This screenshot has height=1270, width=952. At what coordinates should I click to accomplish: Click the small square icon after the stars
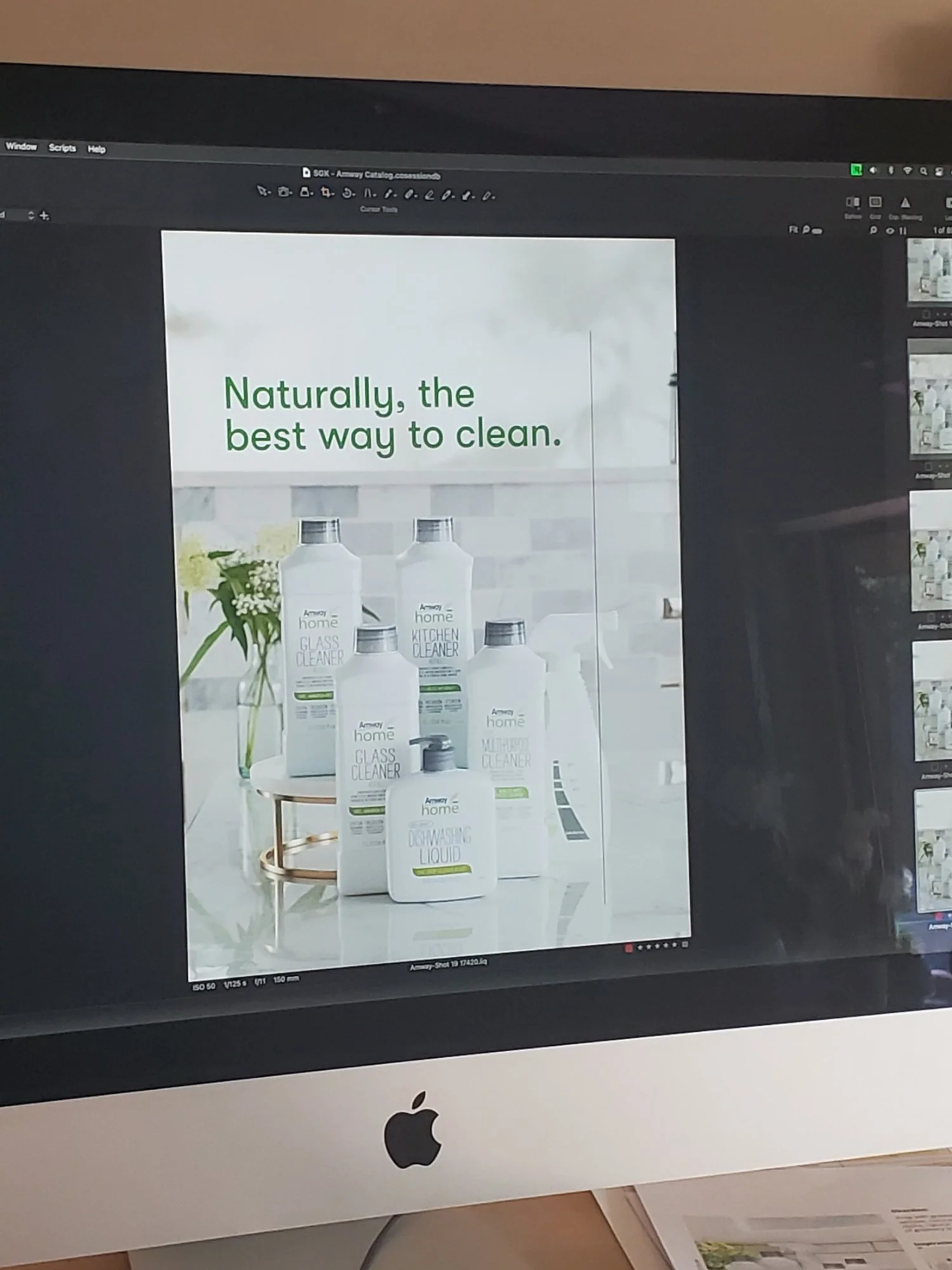685,944
